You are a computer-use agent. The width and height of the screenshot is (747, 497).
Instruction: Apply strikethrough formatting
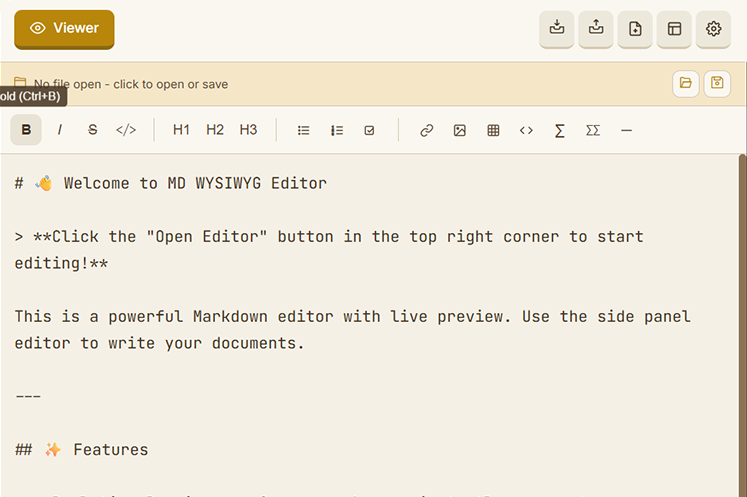(92, 130)
